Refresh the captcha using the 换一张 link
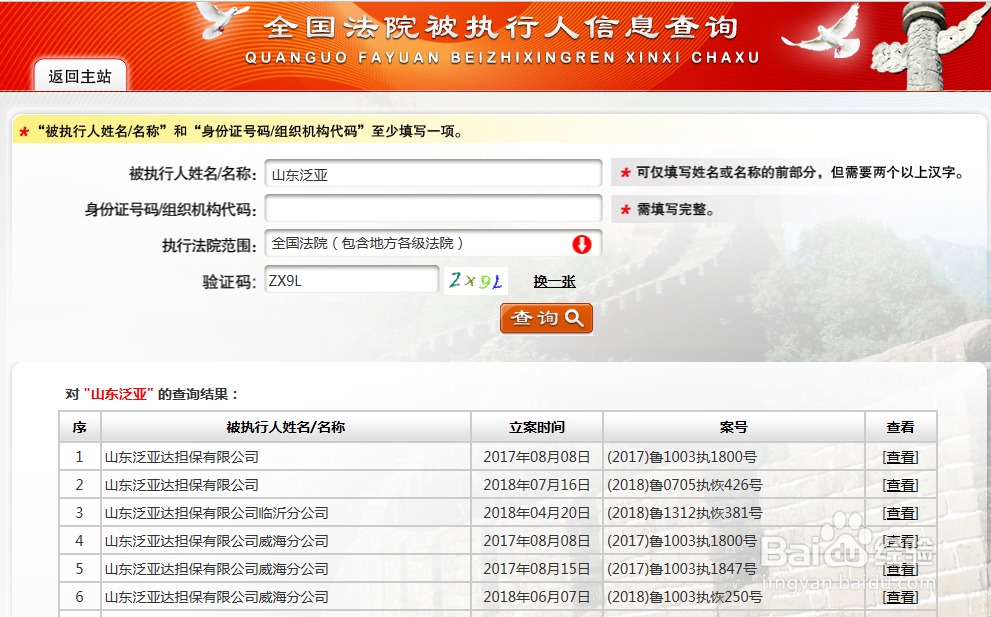 pyautogui.click(x=555, y=280)
